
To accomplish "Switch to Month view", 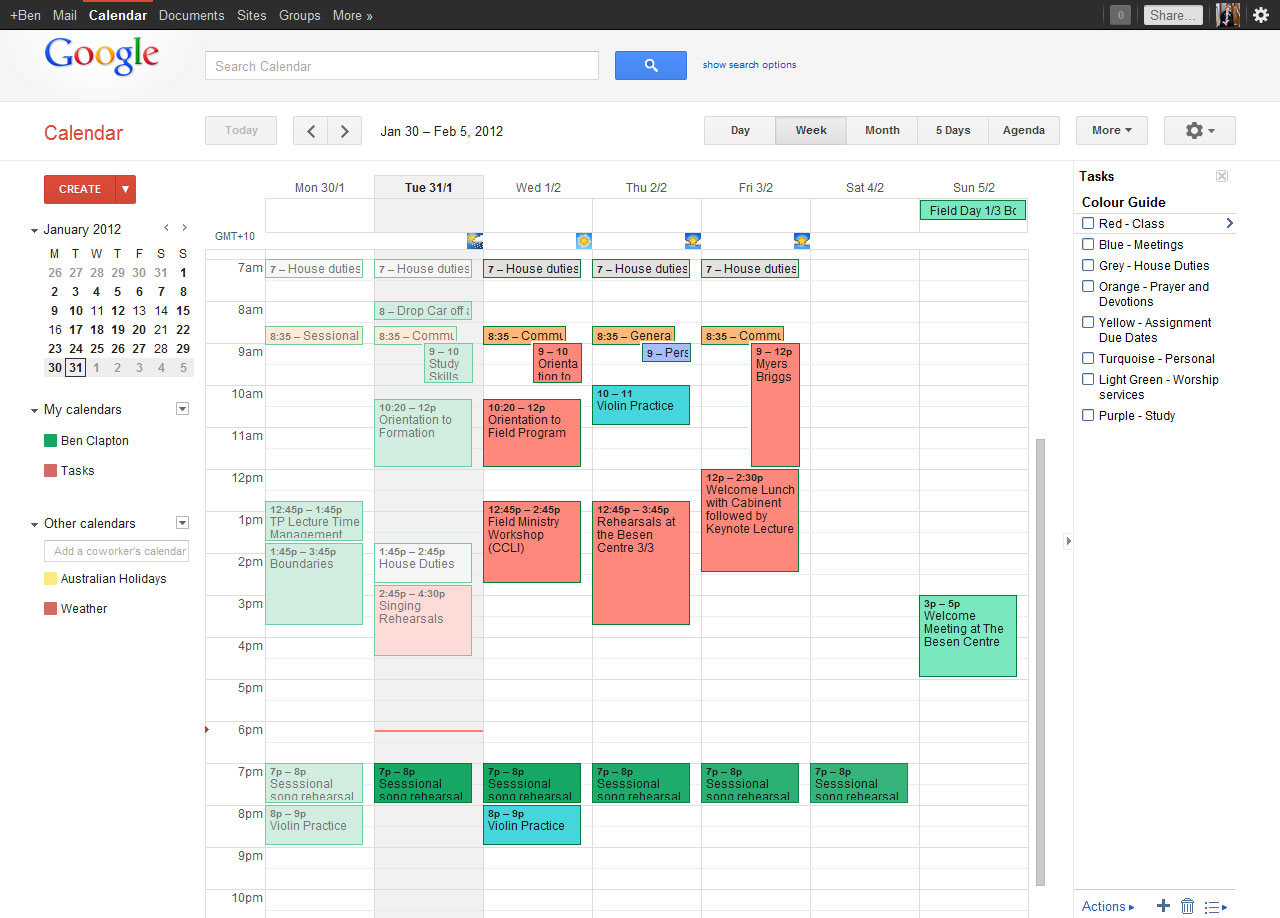I will coord(882,131).
